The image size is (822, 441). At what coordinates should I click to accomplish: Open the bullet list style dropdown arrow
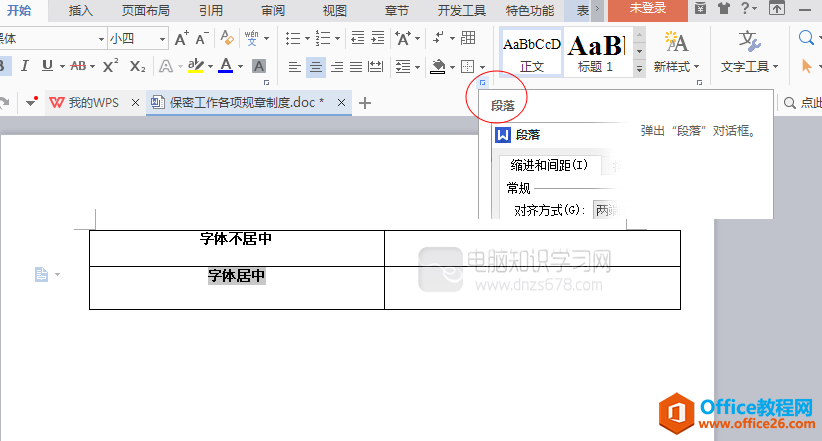307,39
